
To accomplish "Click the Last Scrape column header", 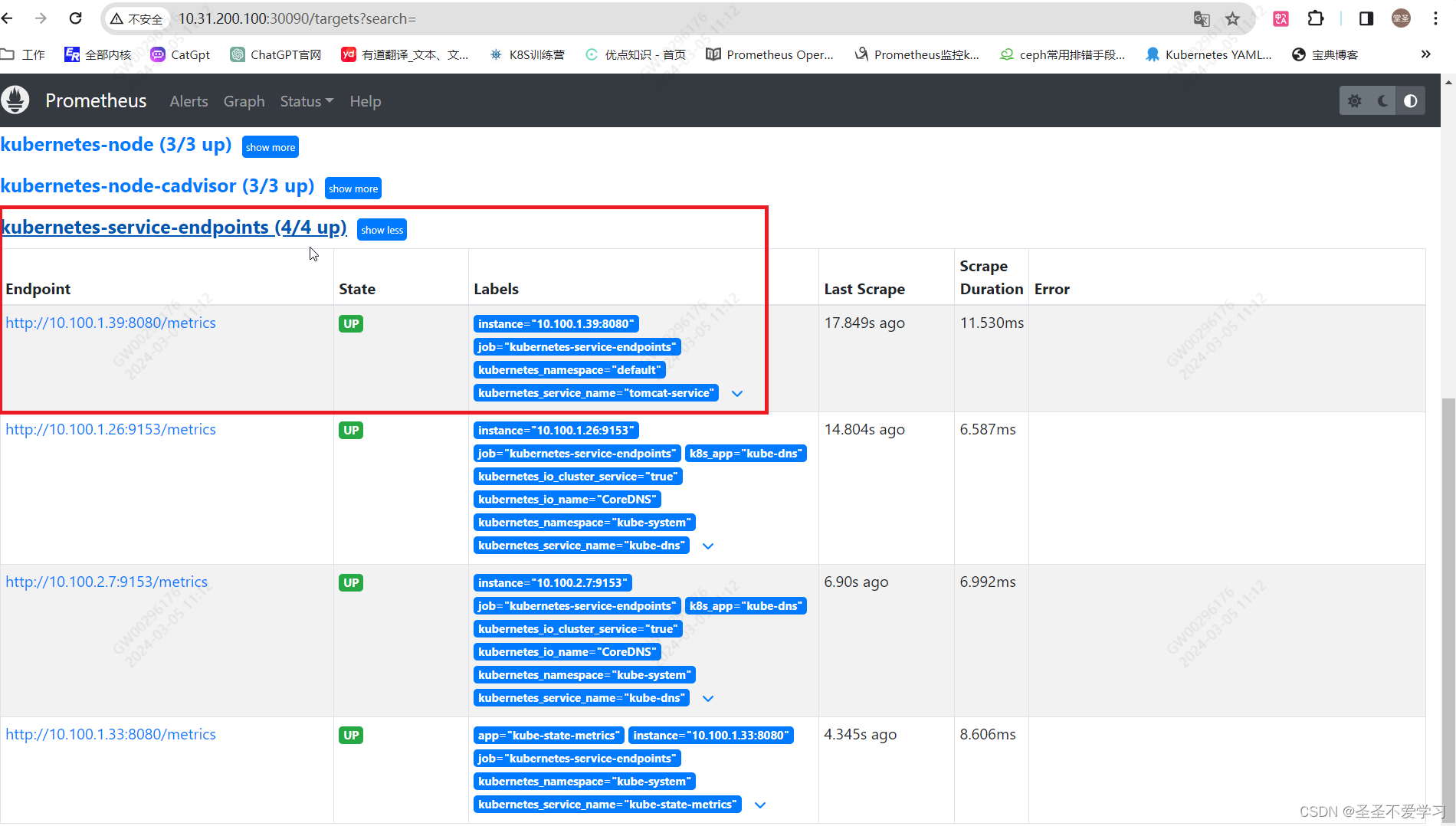I will (x=864, y=289).
